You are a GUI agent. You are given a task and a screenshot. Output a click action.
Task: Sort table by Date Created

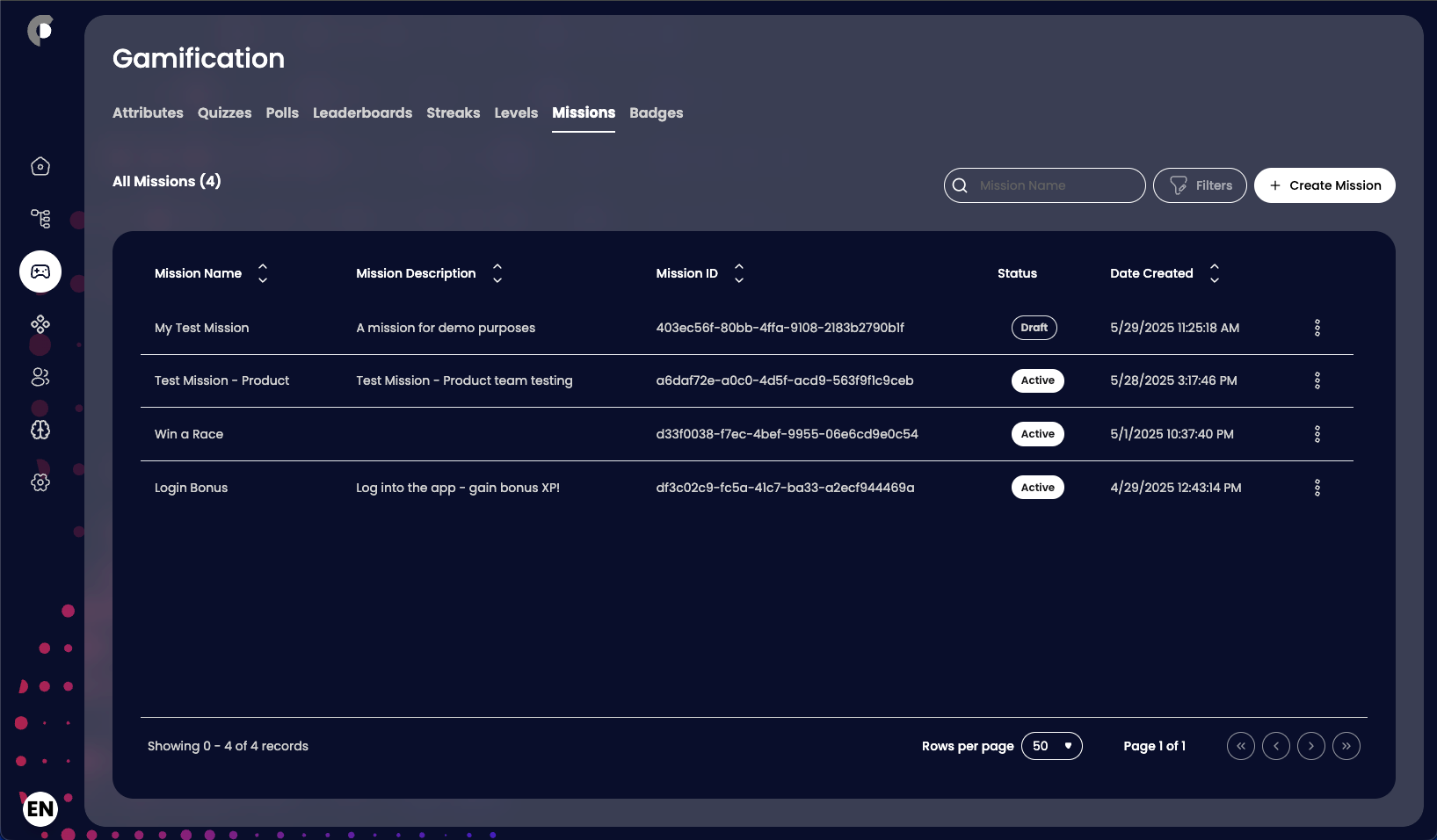(x=1214, y=273)
